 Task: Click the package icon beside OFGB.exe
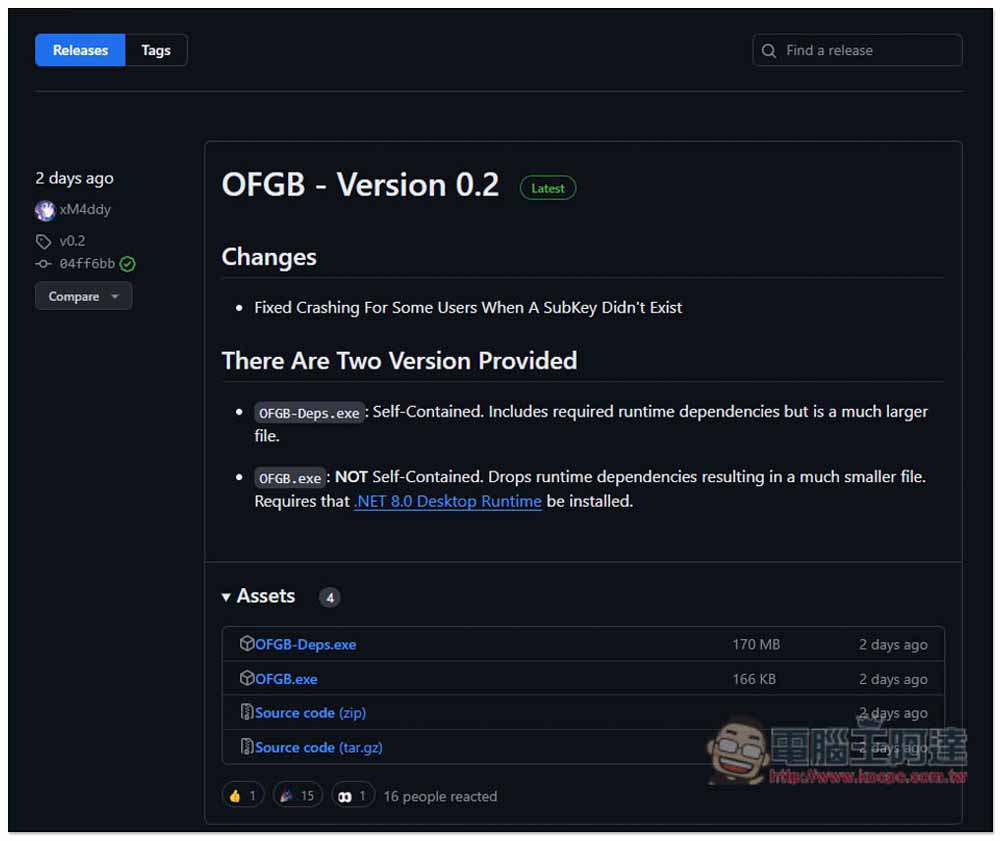tap(247, 678)
